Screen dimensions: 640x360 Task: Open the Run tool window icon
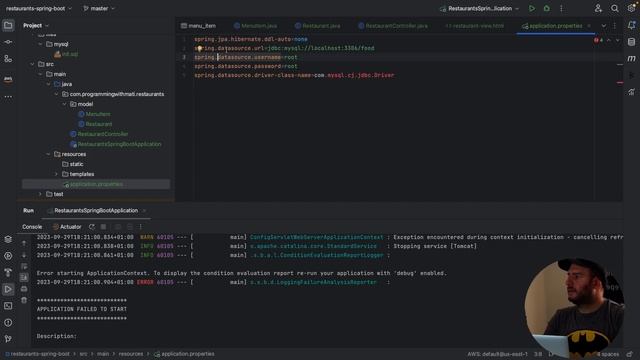[8, 289]
